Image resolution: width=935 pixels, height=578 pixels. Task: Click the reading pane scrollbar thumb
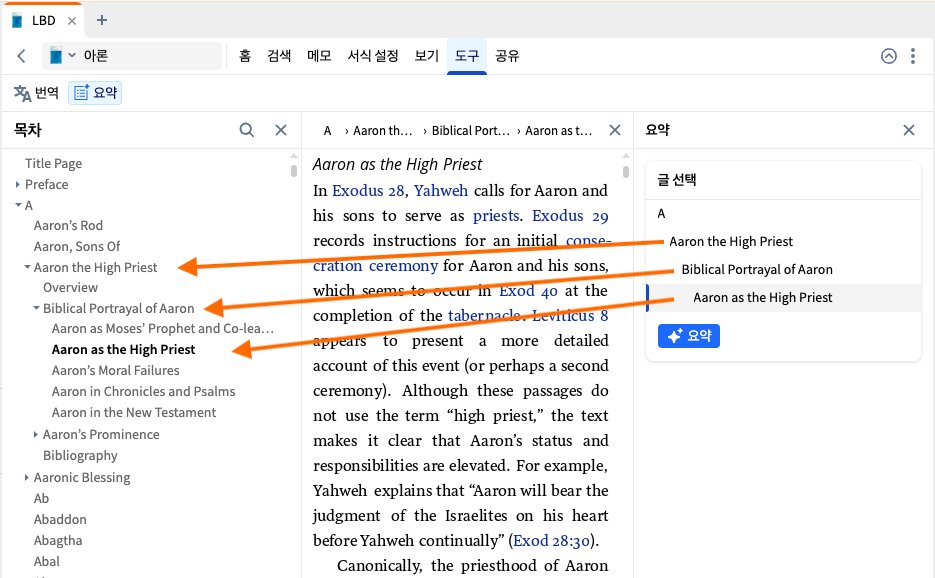coord(626,172)
